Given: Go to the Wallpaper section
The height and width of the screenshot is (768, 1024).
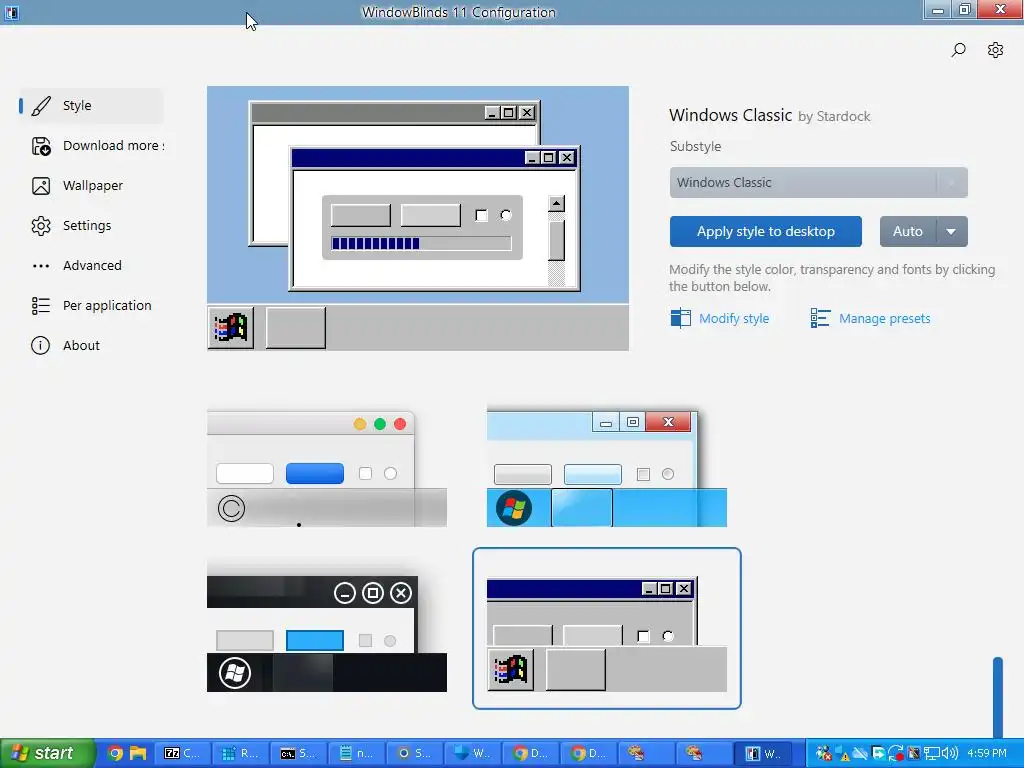Looking at the screenshot, I should 91,185.
